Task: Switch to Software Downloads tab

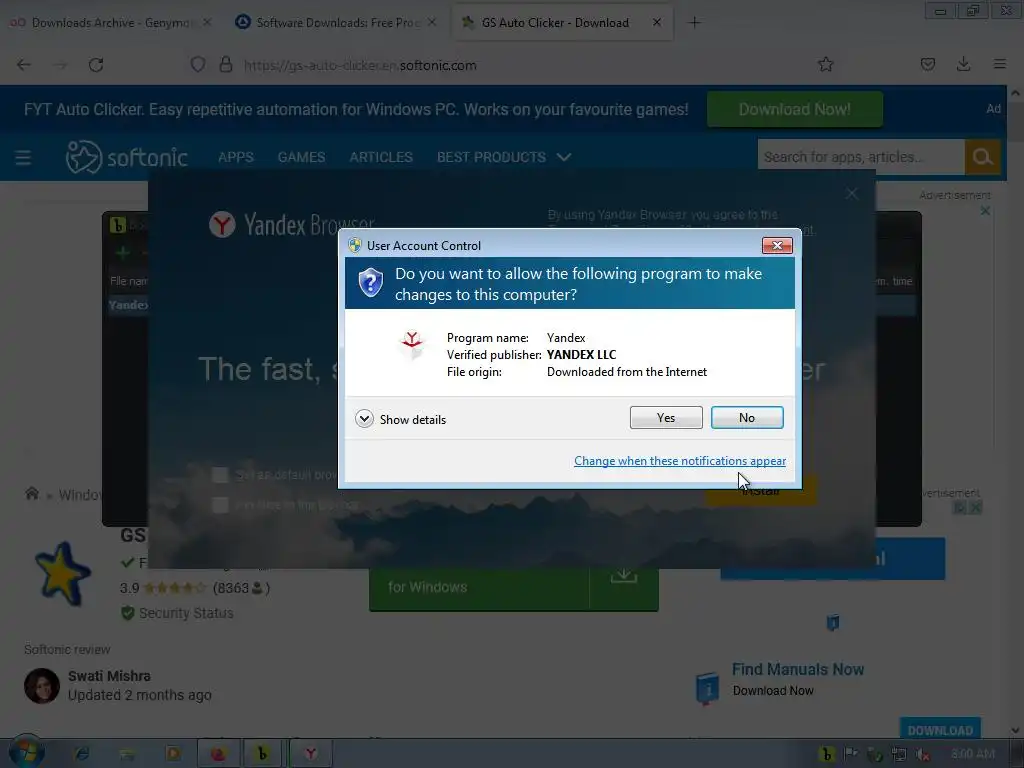Action: tap(338, 23)
